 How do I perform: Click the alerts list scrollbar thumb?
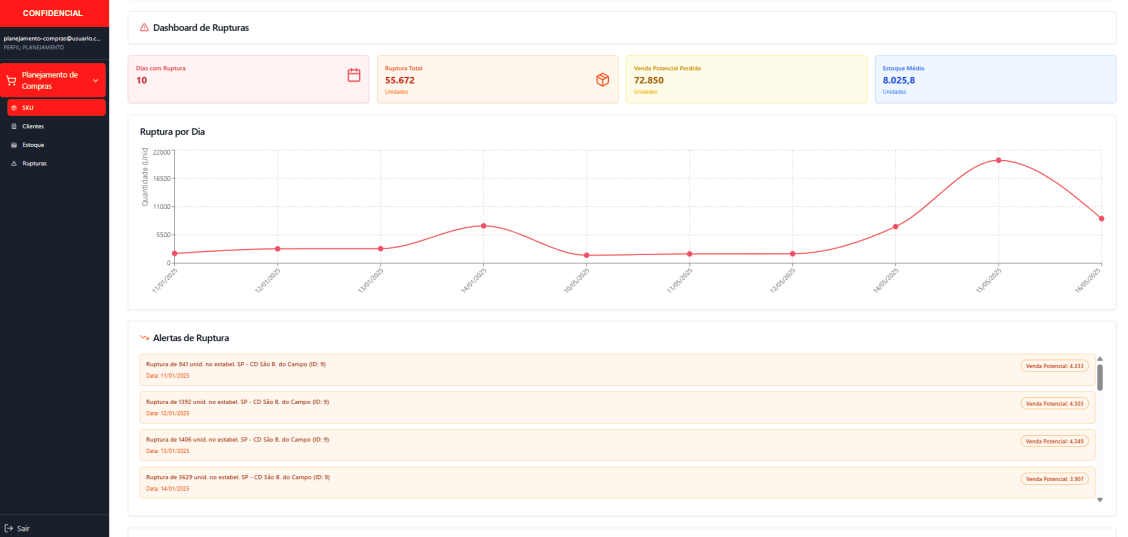tap(1100, 377)
